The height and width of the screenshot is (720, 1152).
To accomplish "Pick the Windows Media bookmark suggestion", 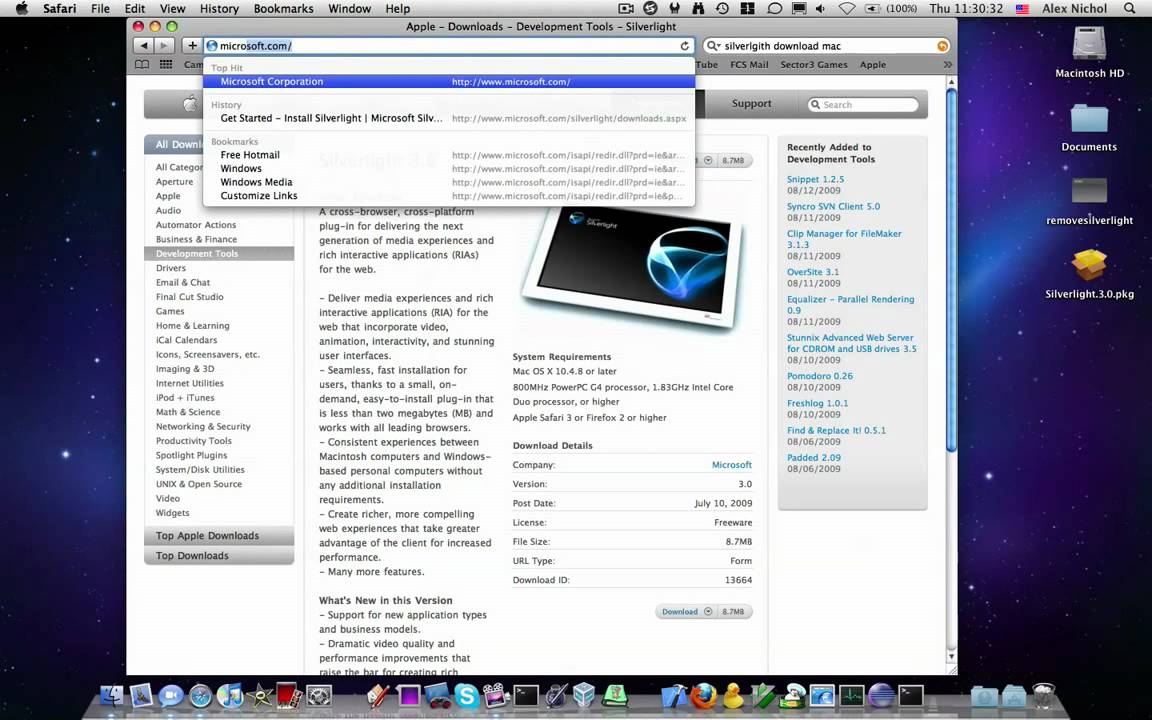I will coord(449,182).
